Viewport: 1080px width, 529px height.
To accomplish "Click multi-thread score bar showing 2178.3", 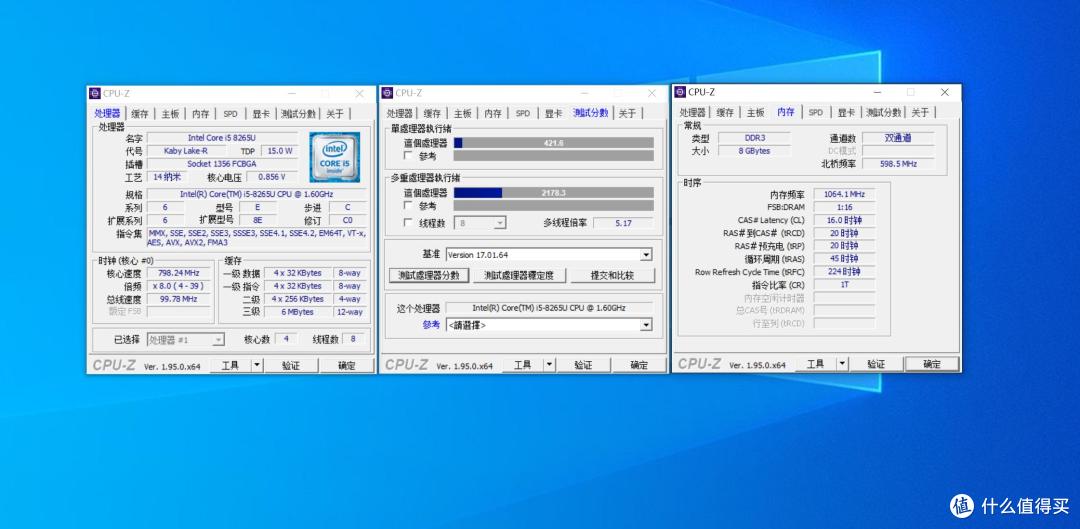I will coord(554,193).
